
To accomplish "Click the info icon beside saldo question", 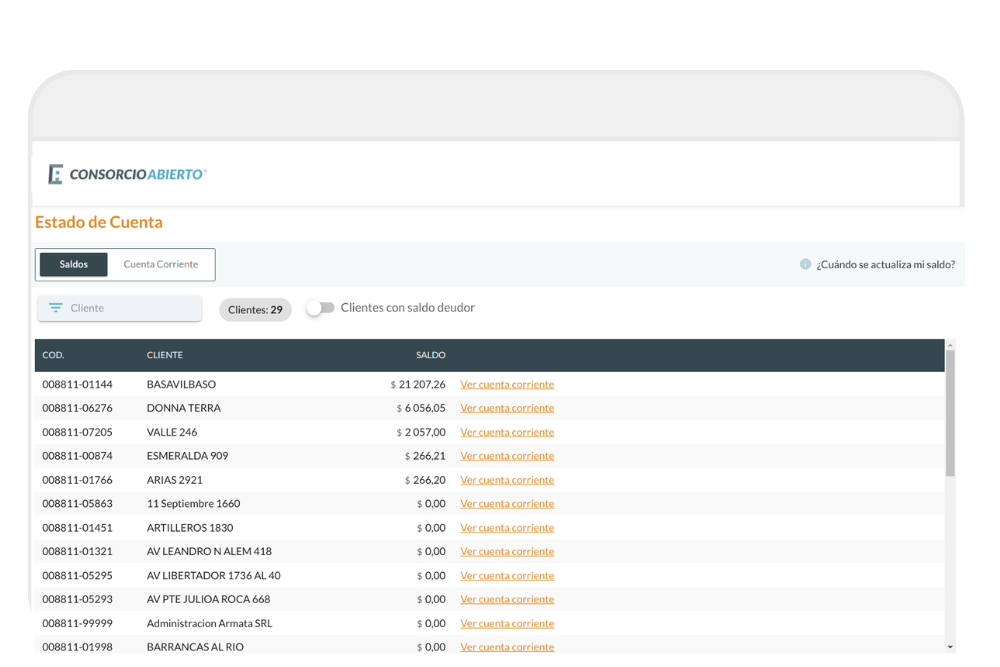I will click(805, 264).
